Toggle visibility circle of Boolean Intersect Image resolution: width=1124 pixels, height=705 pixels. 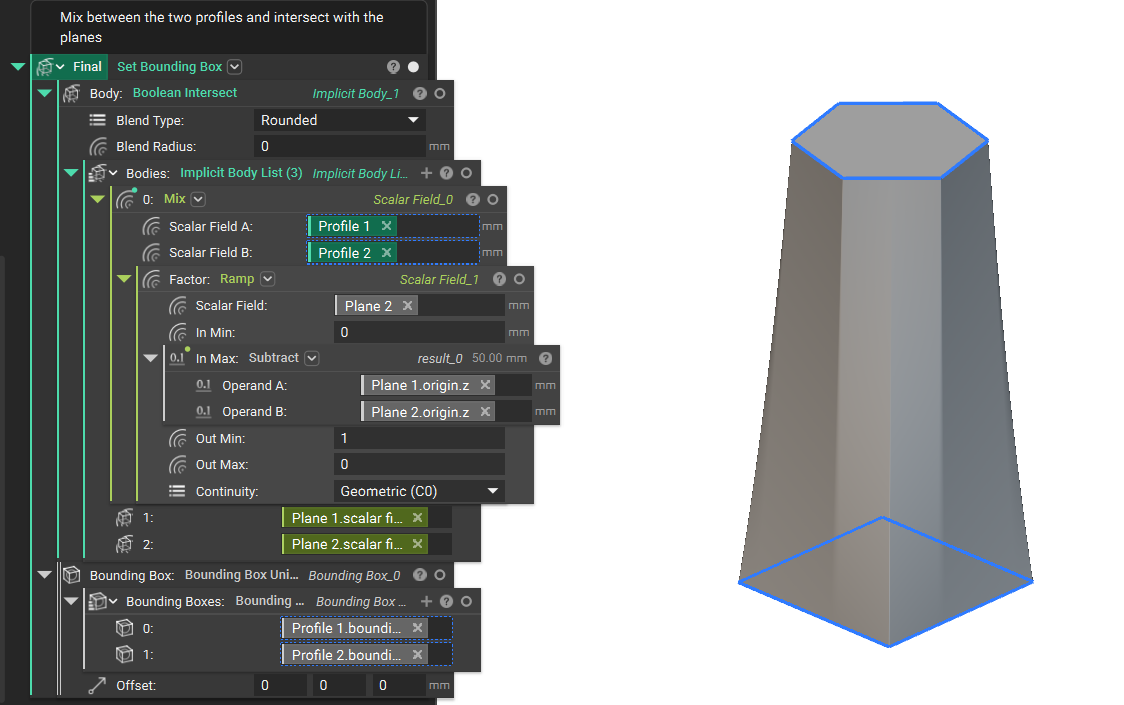[x=440, y=93]
